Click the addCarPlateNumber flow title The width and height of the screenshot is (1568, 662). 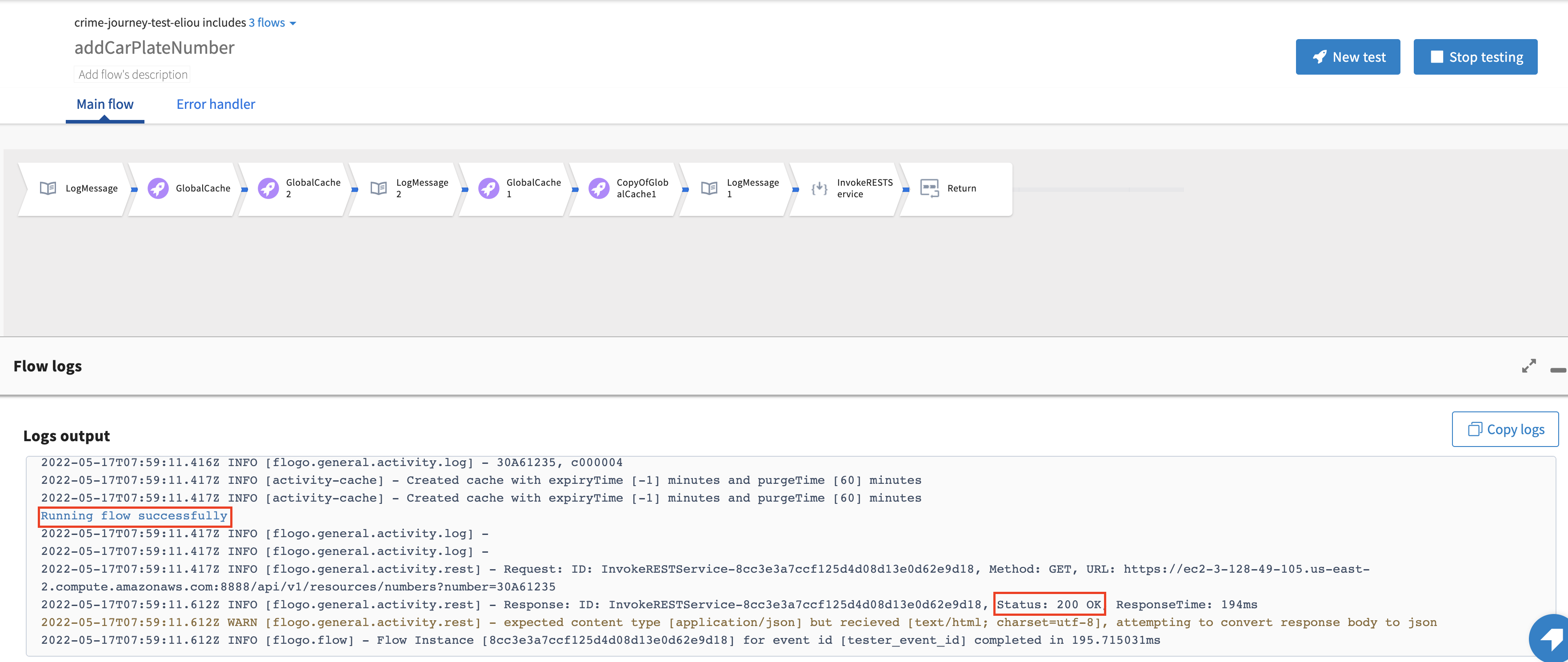154,48
